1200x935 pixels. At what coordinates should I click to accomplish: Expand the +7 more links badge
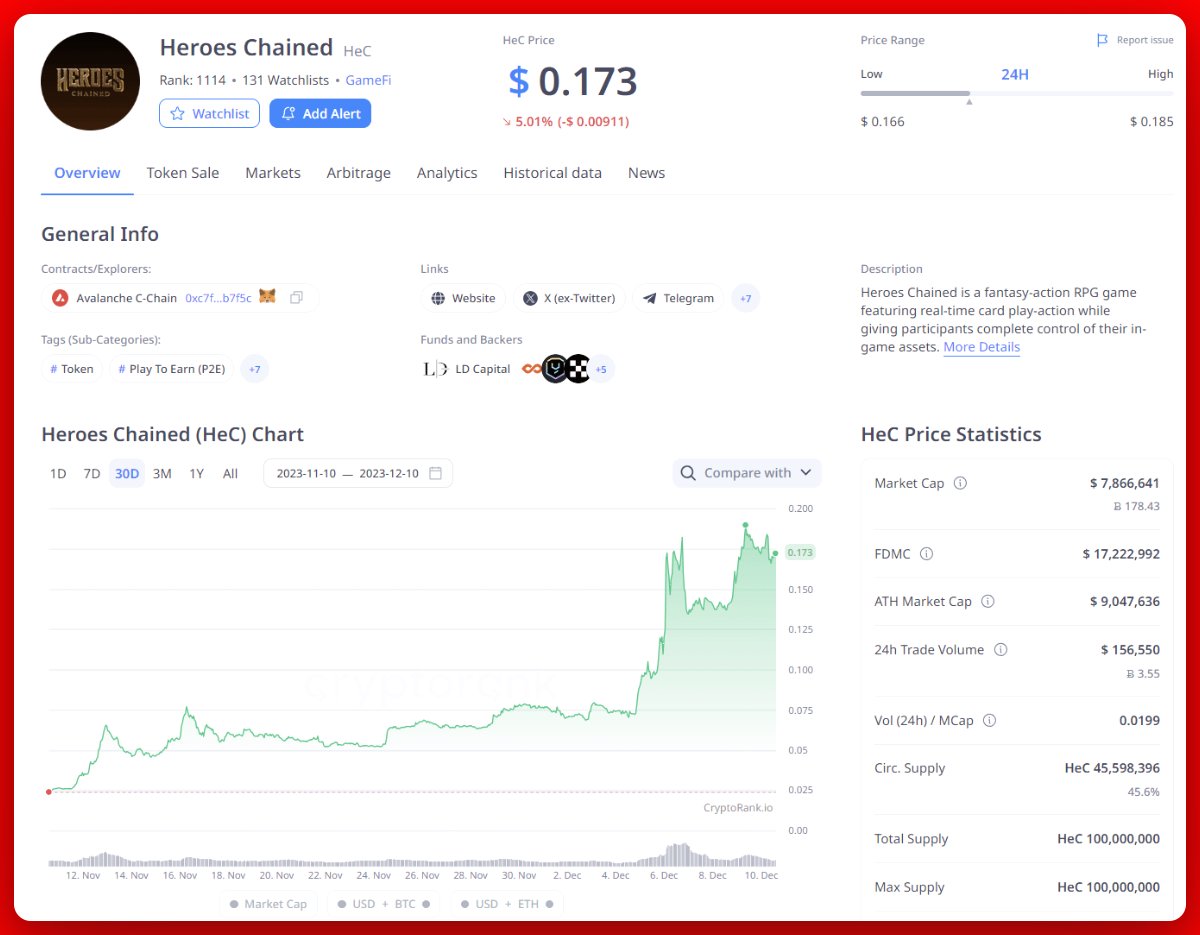(x=745, y=298)
